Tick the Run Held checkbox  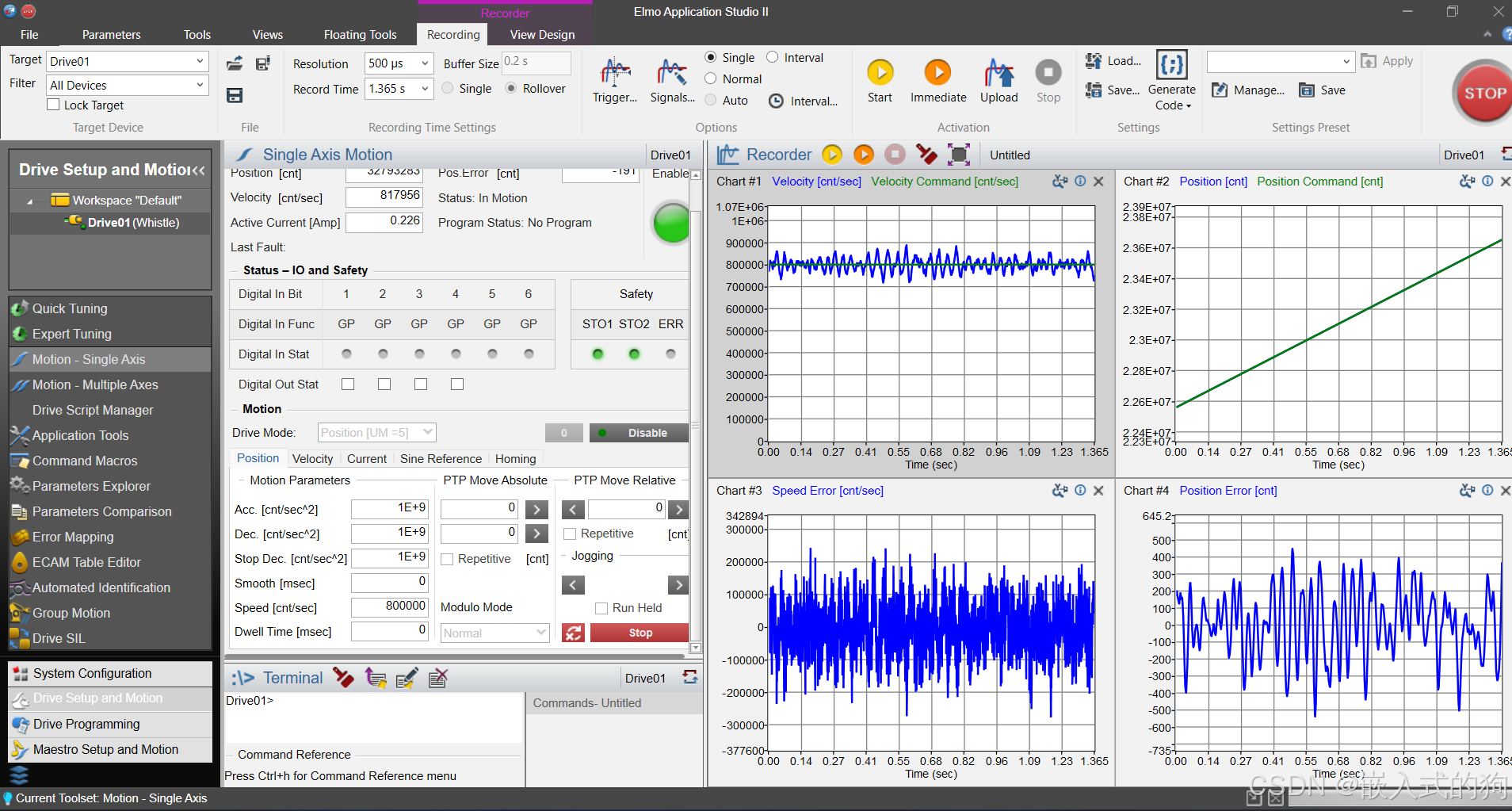(x=601, y=608)
